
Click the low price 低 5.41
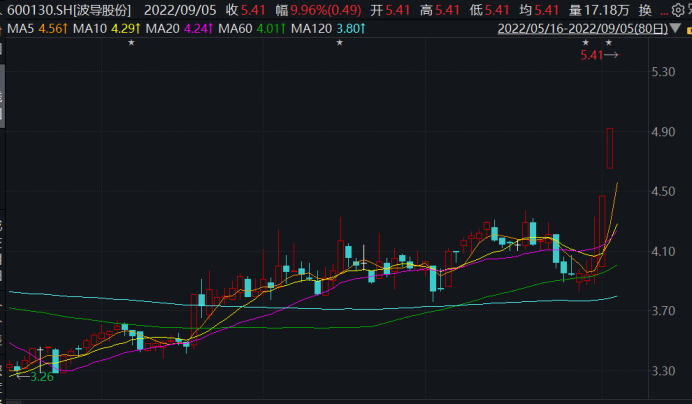489,10
